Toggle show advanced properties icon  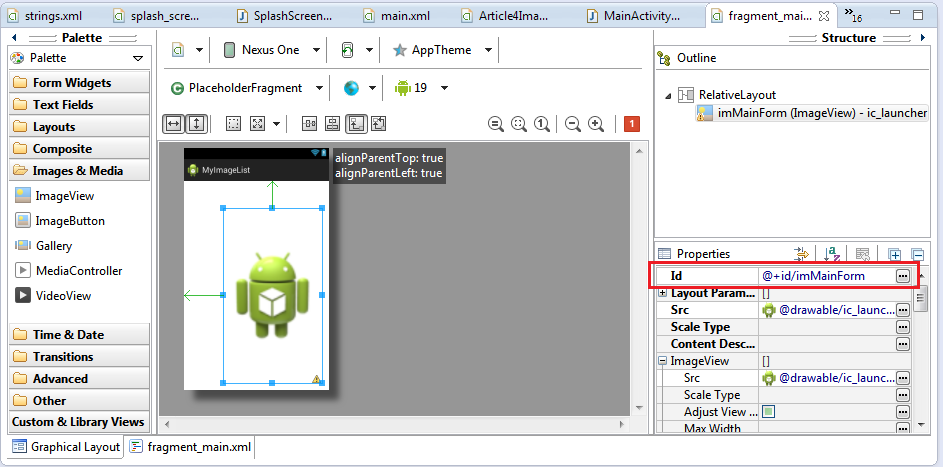click(802, 254)
